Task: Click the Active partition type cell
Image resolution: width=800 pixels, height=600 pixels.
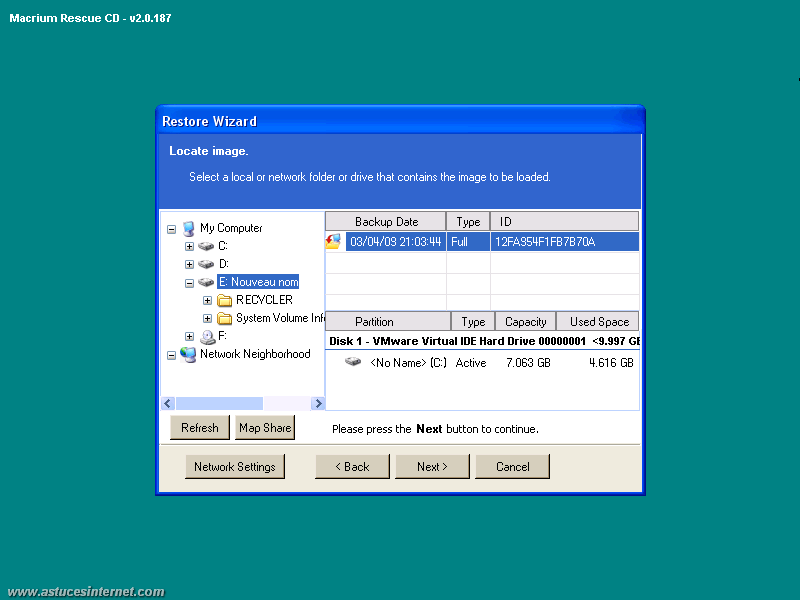Action: pos(470,362)
